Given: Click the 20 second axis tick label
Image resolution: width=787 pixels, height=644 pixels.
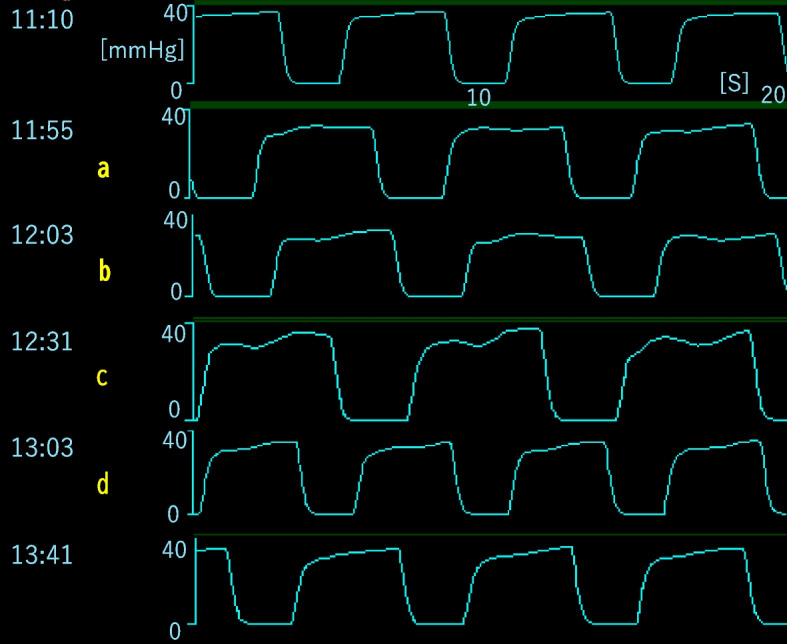Looking at the screenshot, I should pyautogui.click(x=773, y=95).
